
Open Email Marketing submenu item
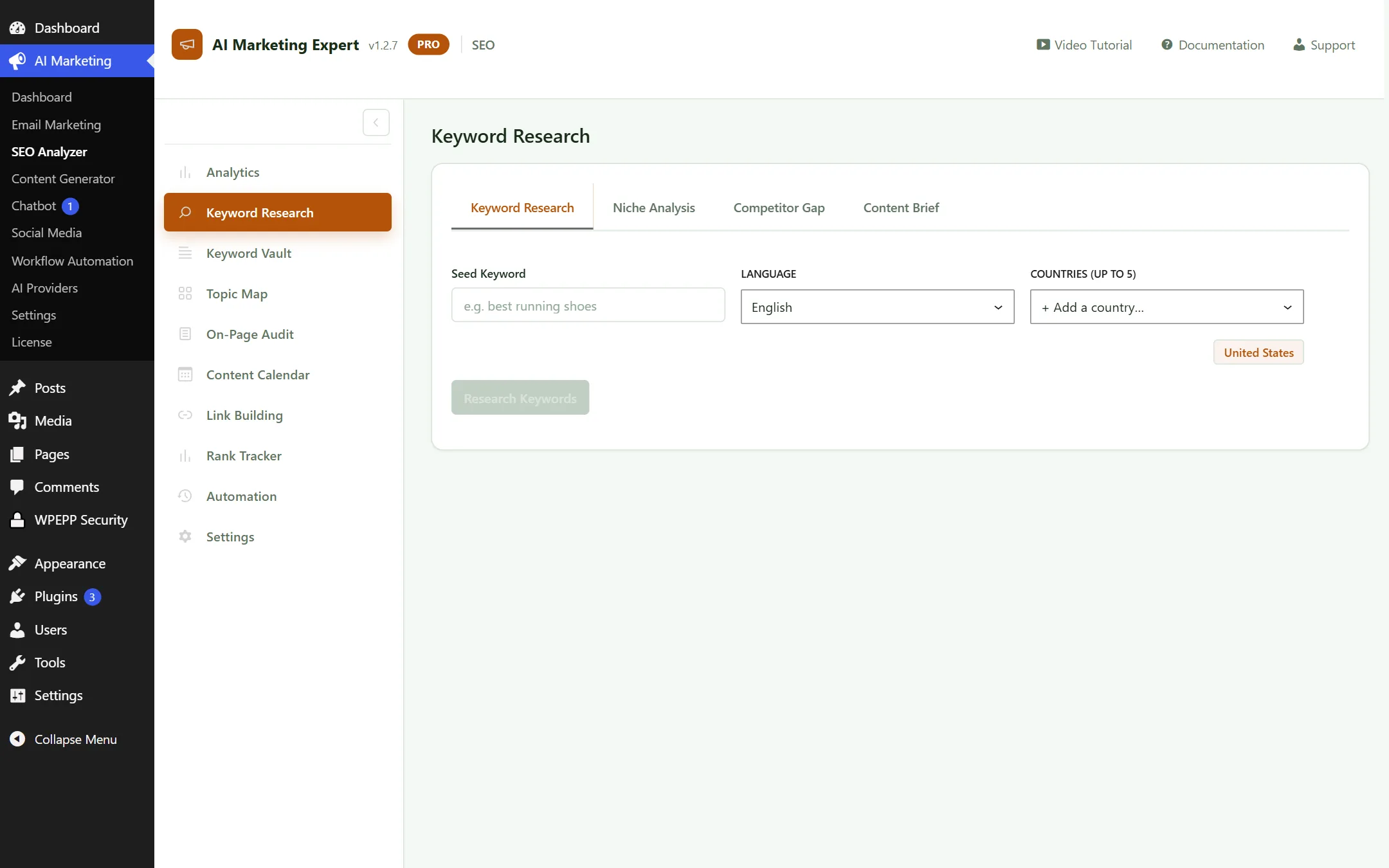tap(56, 125)
